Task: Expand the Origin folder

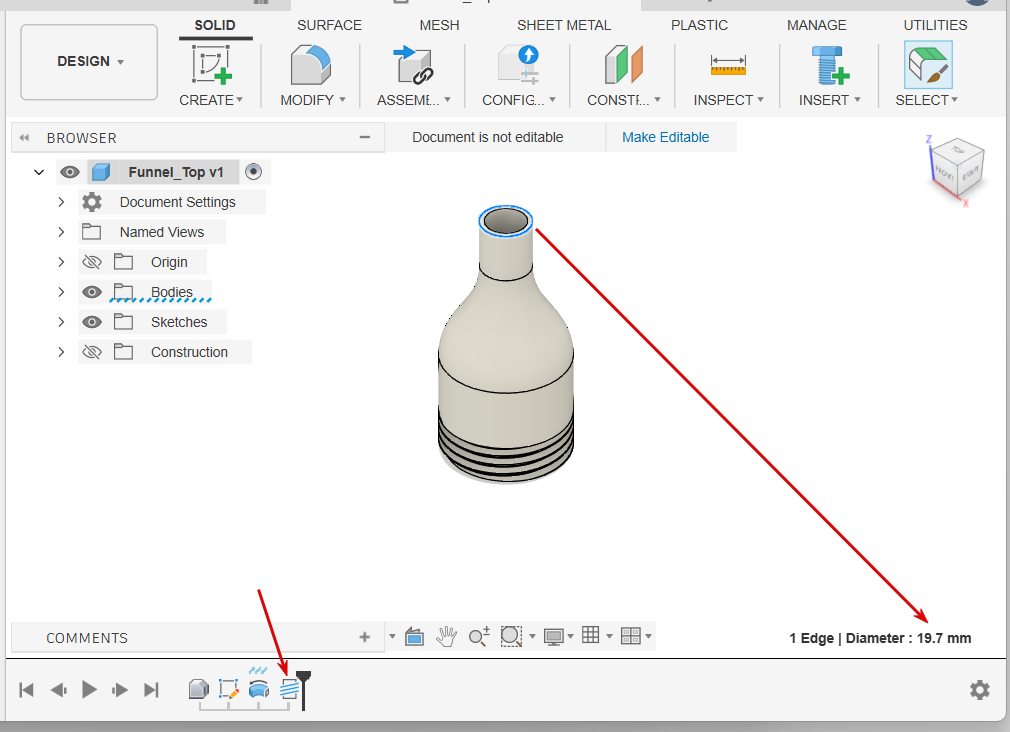Action: [x=61, y=262]
